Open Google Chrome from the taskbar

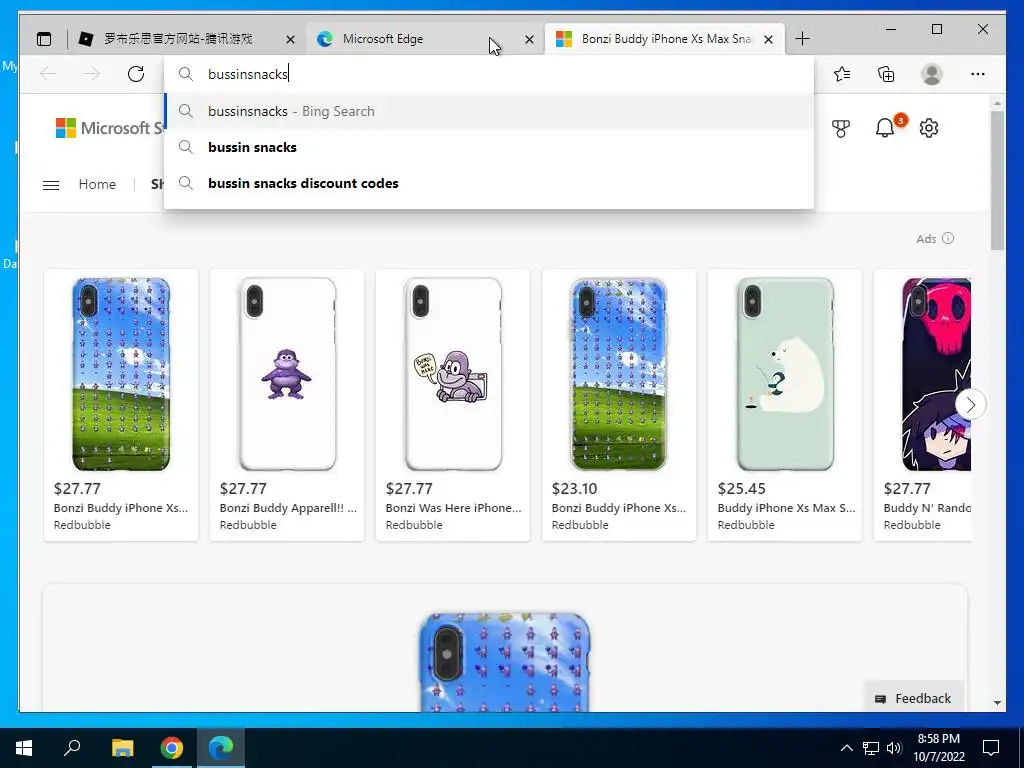[172, 748]
